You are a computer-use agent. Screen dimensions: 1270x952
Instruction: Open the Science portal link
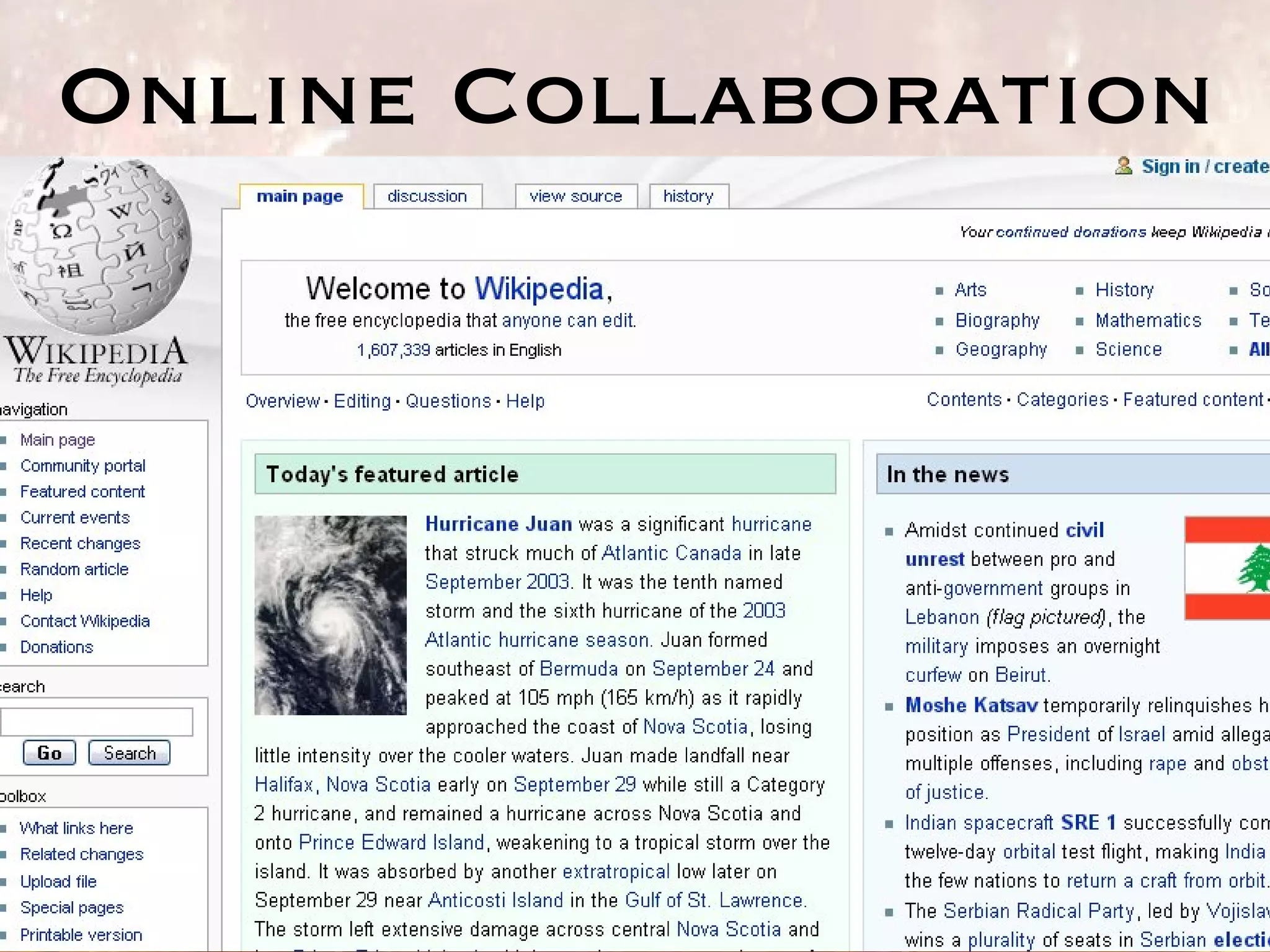click(1129, 350)
